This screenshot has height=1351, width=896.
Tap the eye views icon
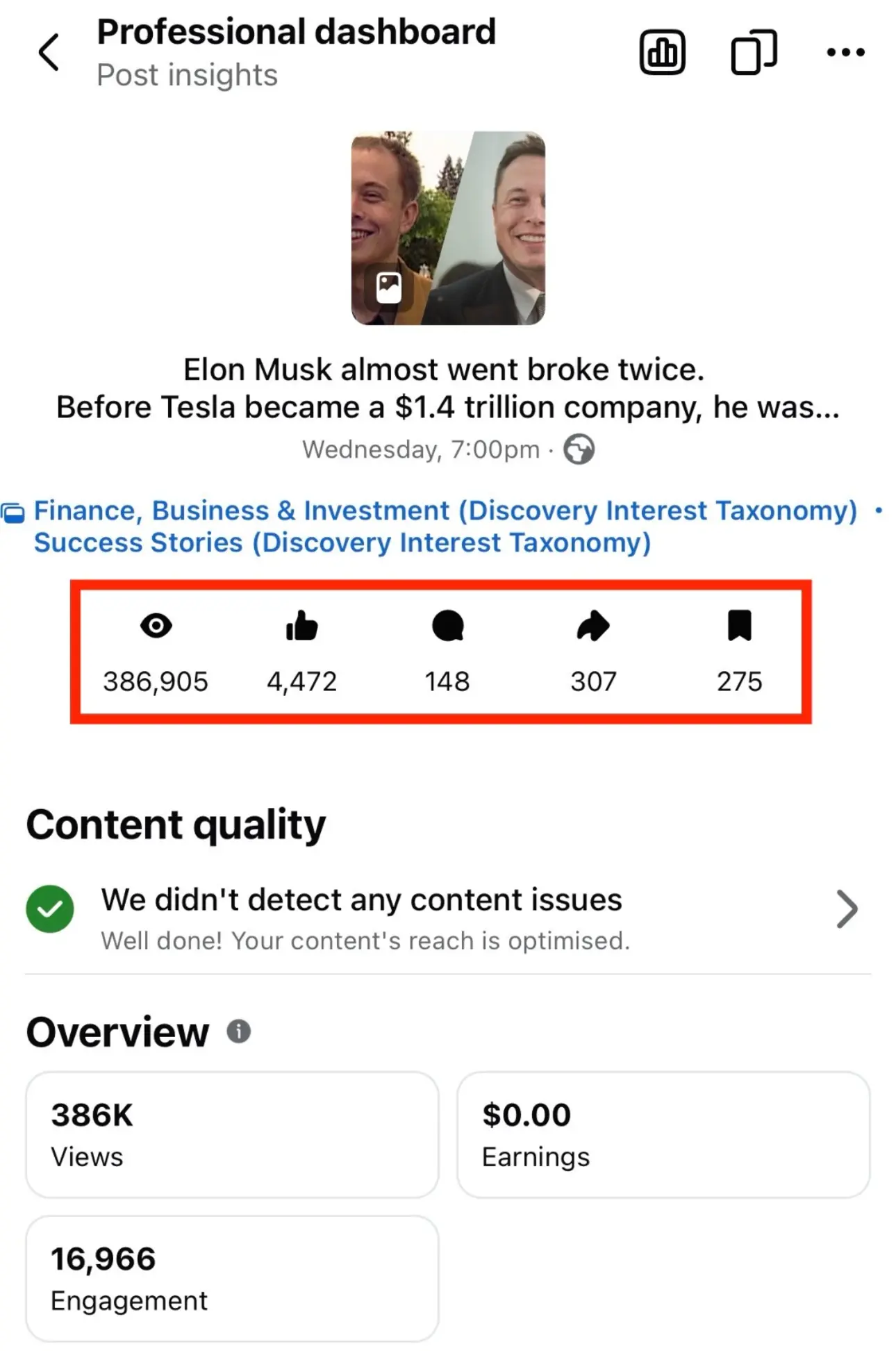[156, 626]
